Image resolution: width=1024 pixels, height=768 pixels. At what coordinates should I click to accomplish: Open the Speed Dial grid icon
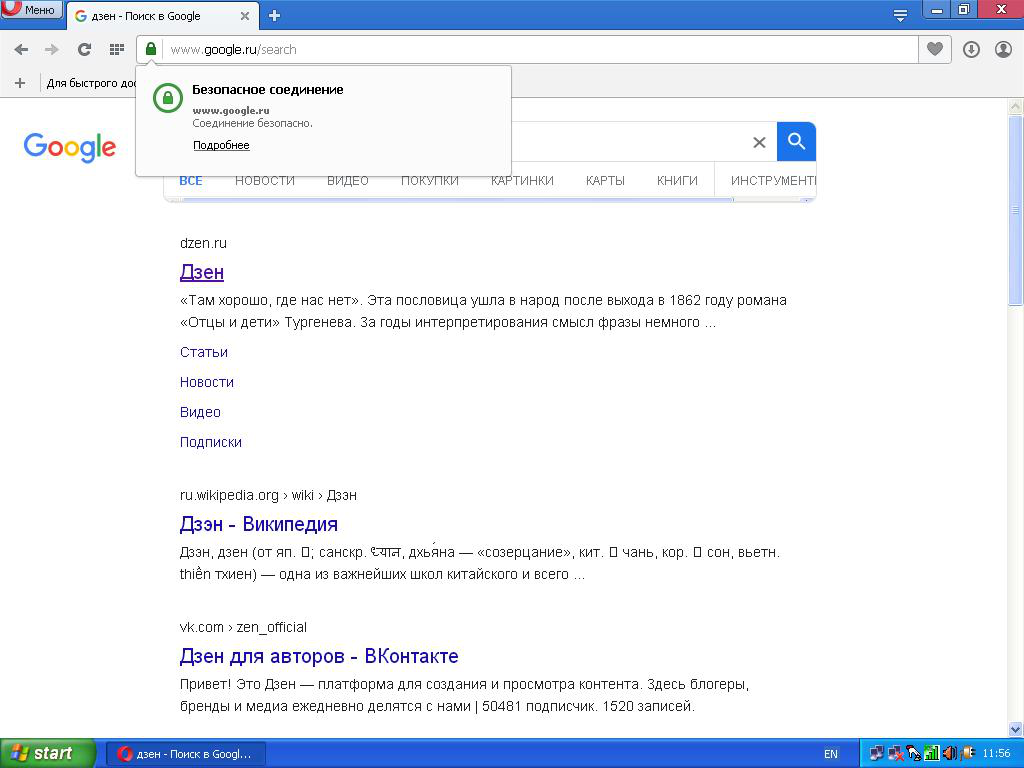click(117, 50)
